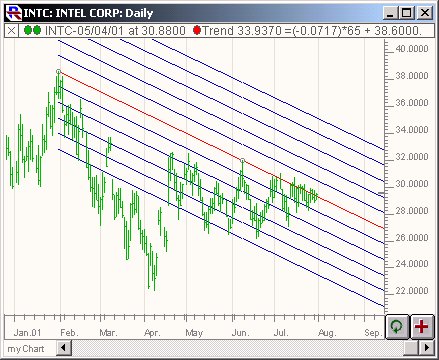This screenshot has height=360, width=439.
Task: Click the trend line anchor at the January peak
Action: pyautogui.click(x=59, y=71)
